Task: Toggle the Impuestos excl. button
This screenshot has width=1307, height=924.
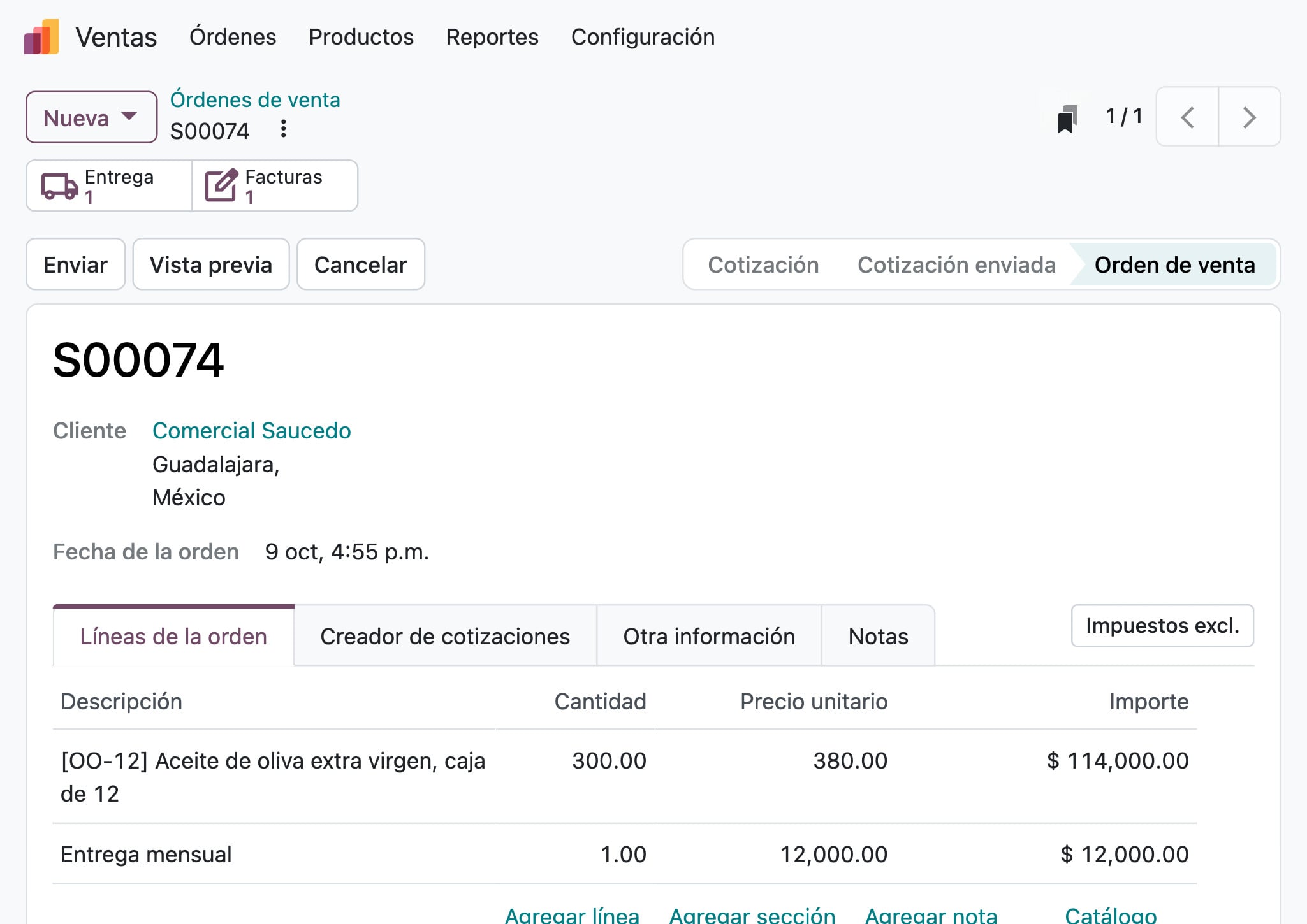Action: (1162, 626)
